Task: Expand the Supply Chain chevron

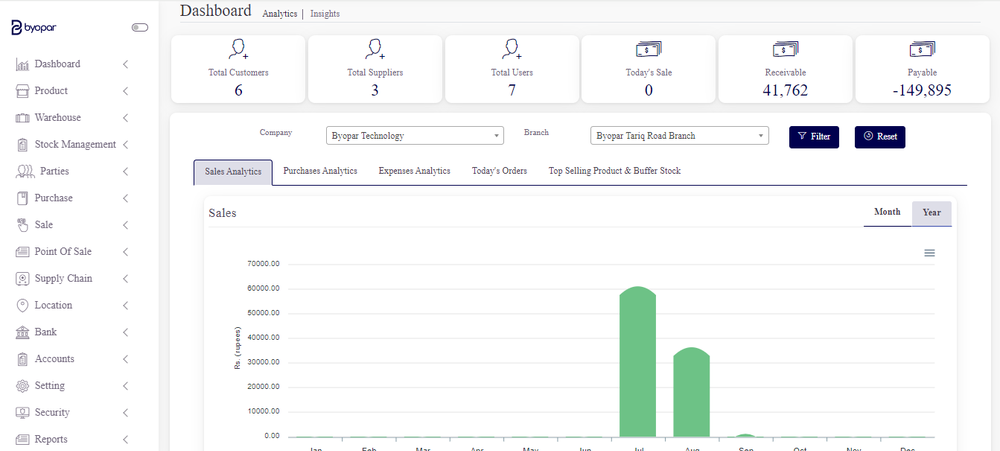Action: pos(126,279)
